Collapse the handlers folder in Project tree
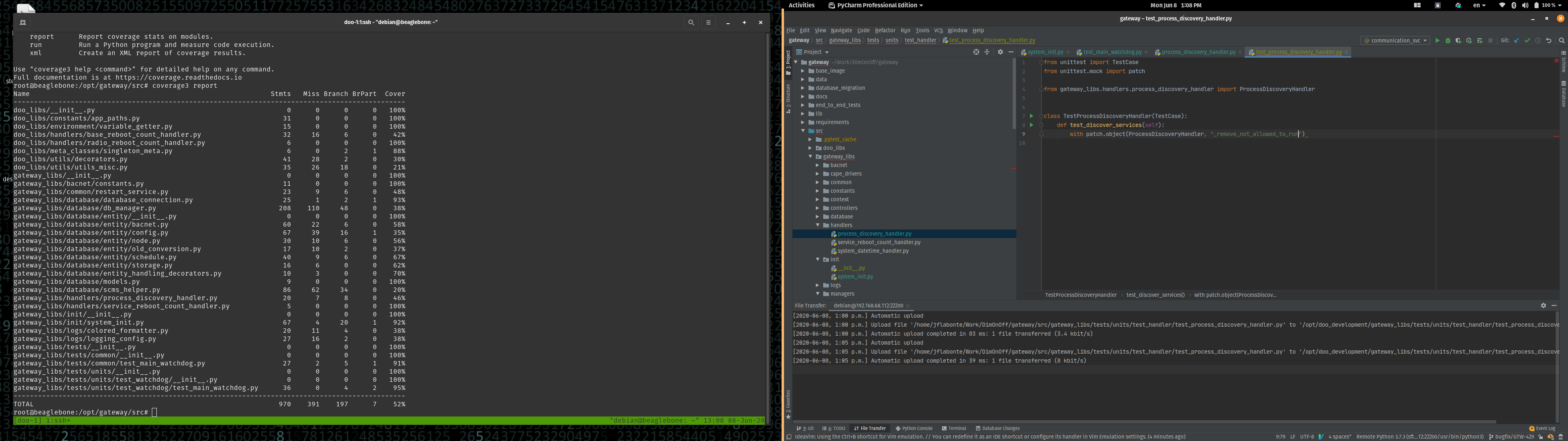 (x=818, y=225)
